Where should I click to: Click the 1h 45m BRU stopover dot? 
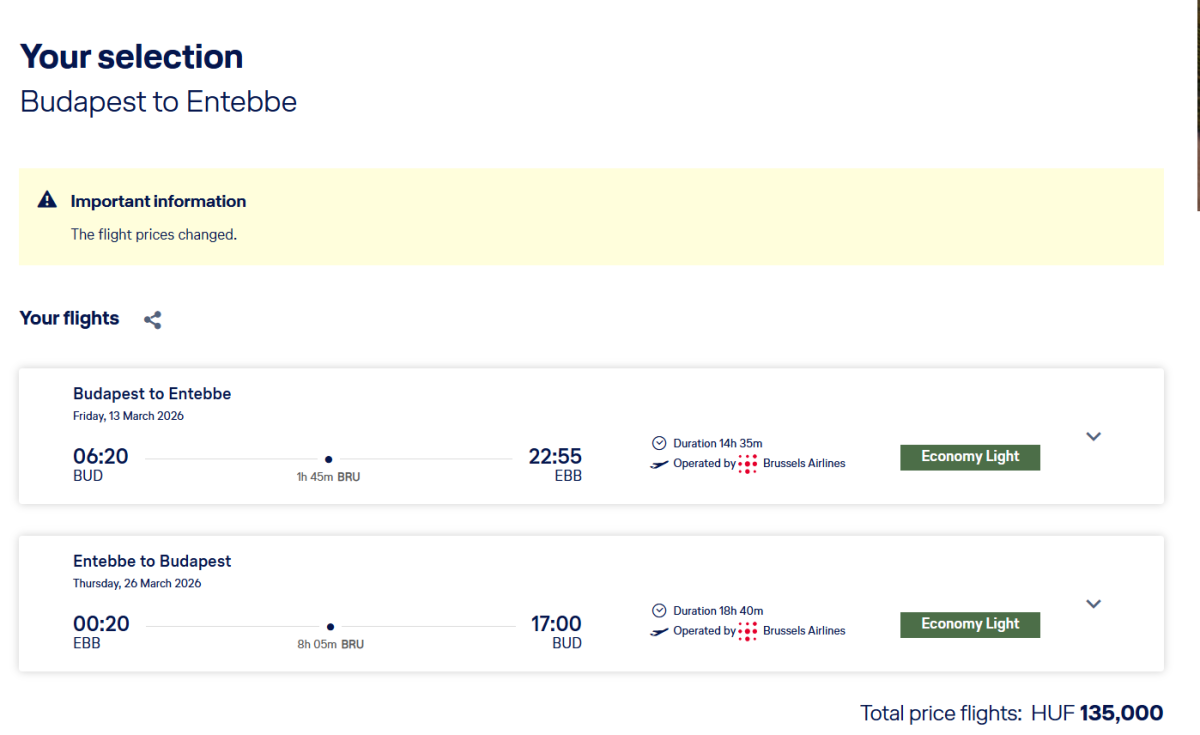(x=329, y=459)
